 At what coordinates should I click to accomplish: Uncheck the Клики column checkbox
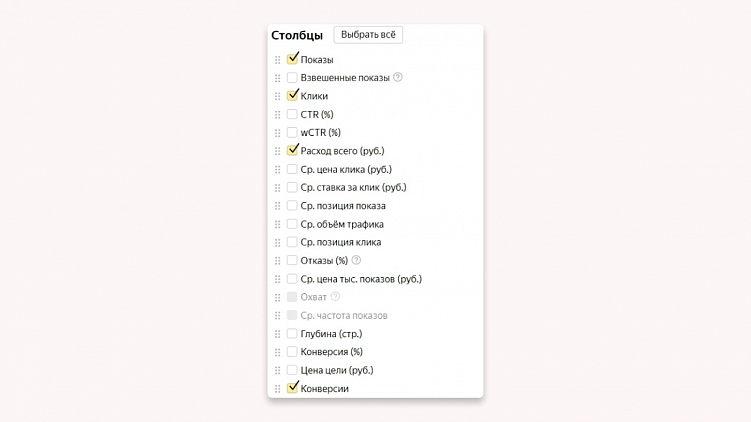tap(292, 96)
